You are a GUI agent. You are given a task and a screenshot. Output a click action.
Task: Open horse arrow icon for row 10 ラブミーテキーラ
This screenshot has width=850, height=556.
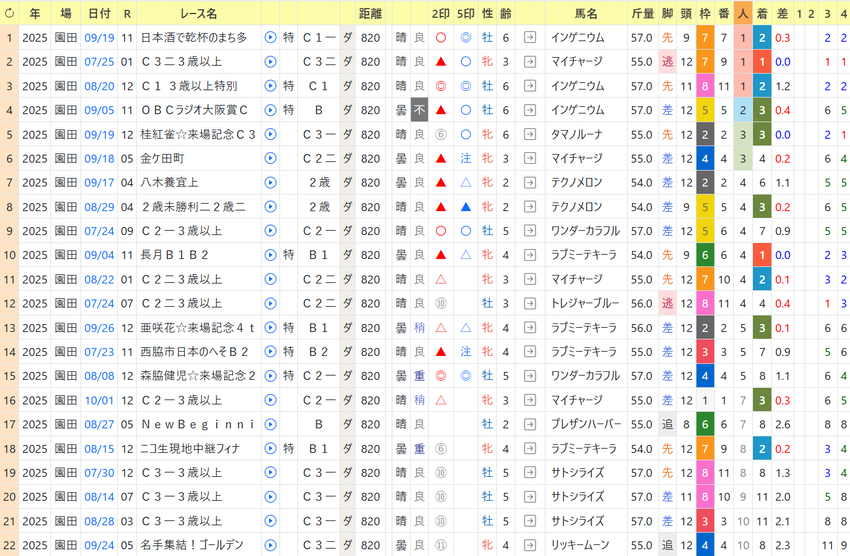(530, 255)
